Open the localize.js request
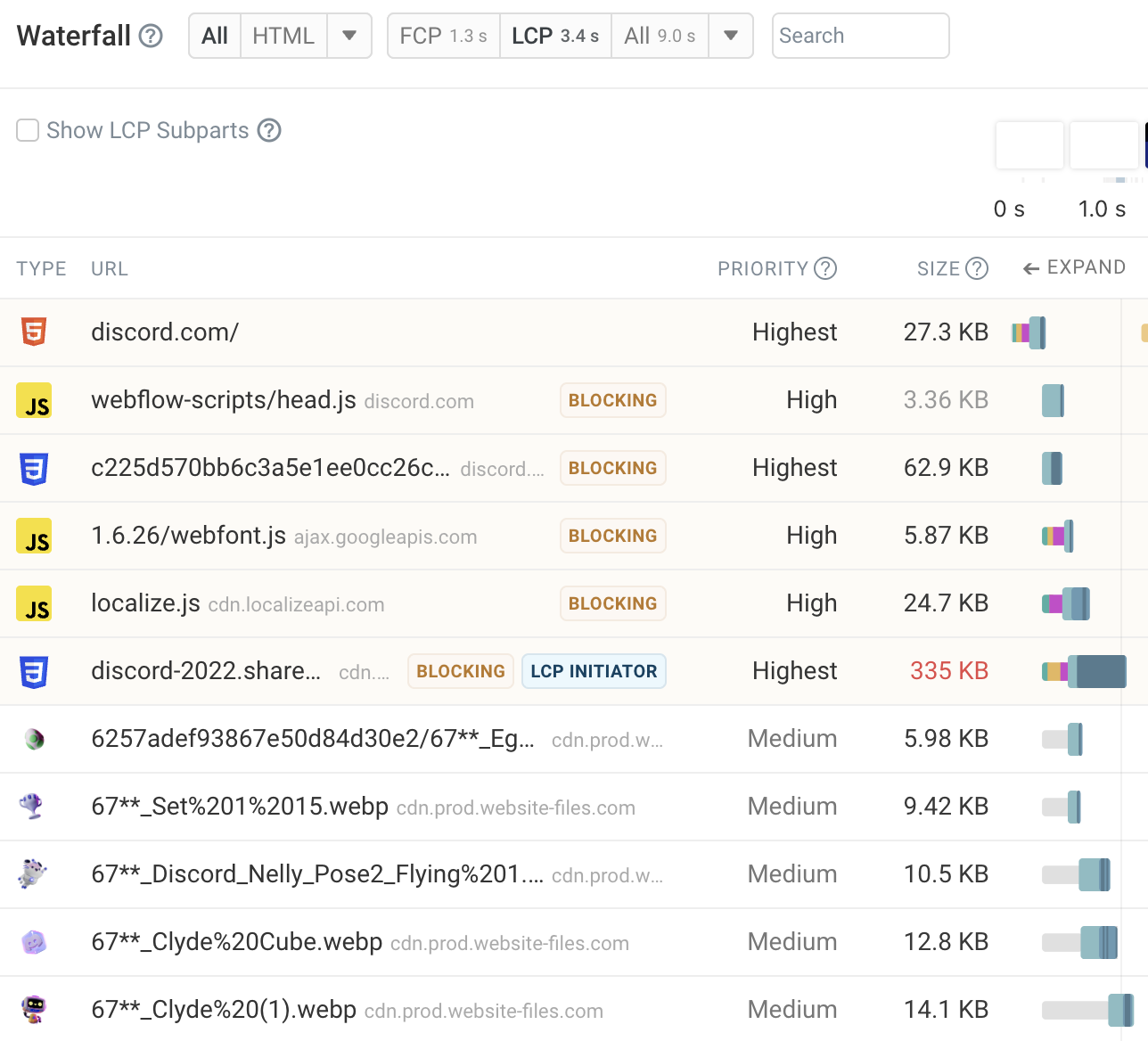This screenshot has width=1148, height=1041. (574, 603)
